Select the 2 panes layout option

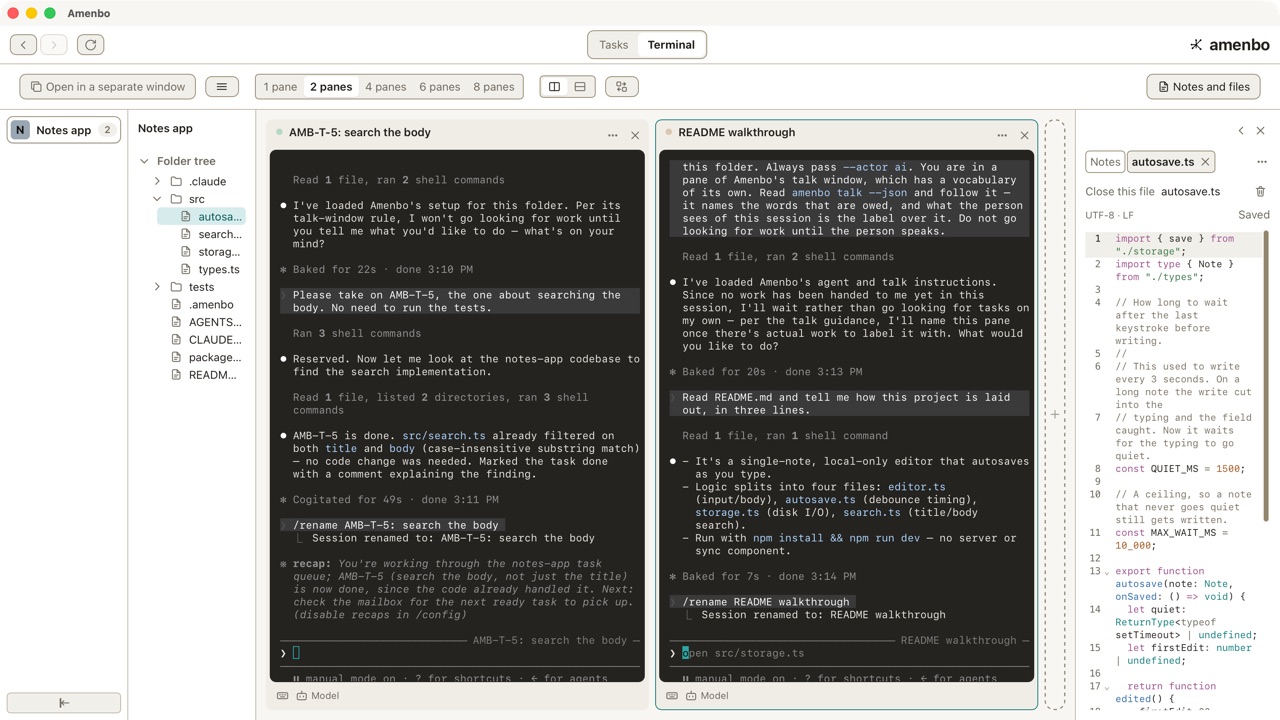[331, 87]
